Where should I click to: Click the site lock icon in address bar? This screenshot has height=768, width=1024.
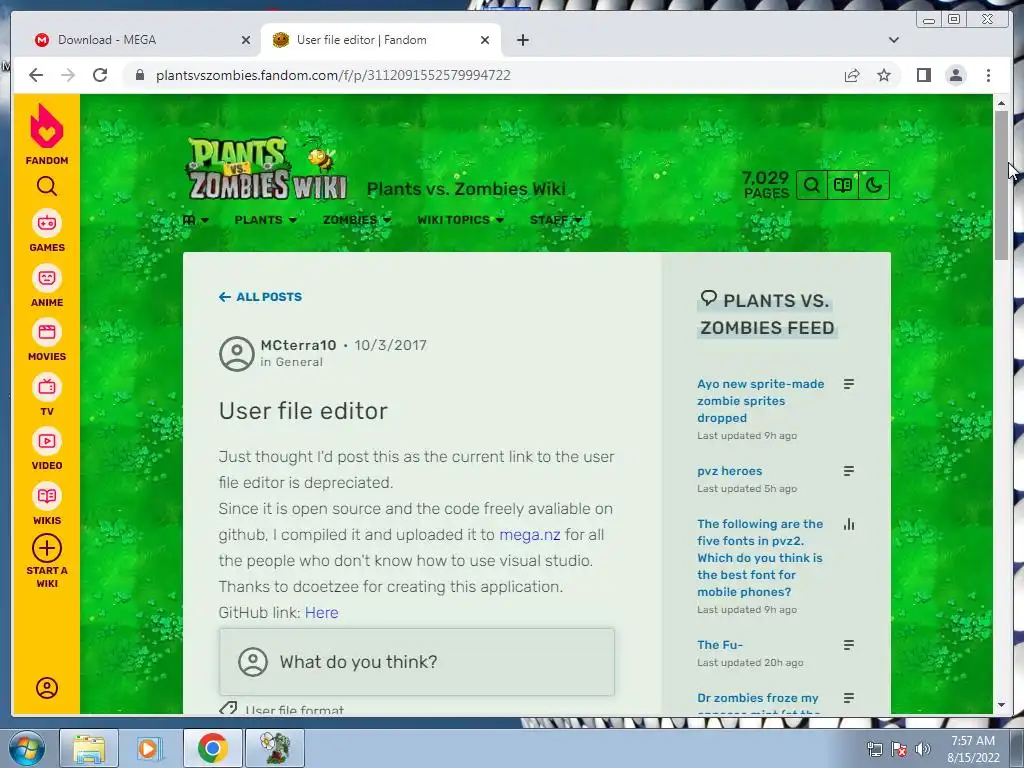click(139, 75)
